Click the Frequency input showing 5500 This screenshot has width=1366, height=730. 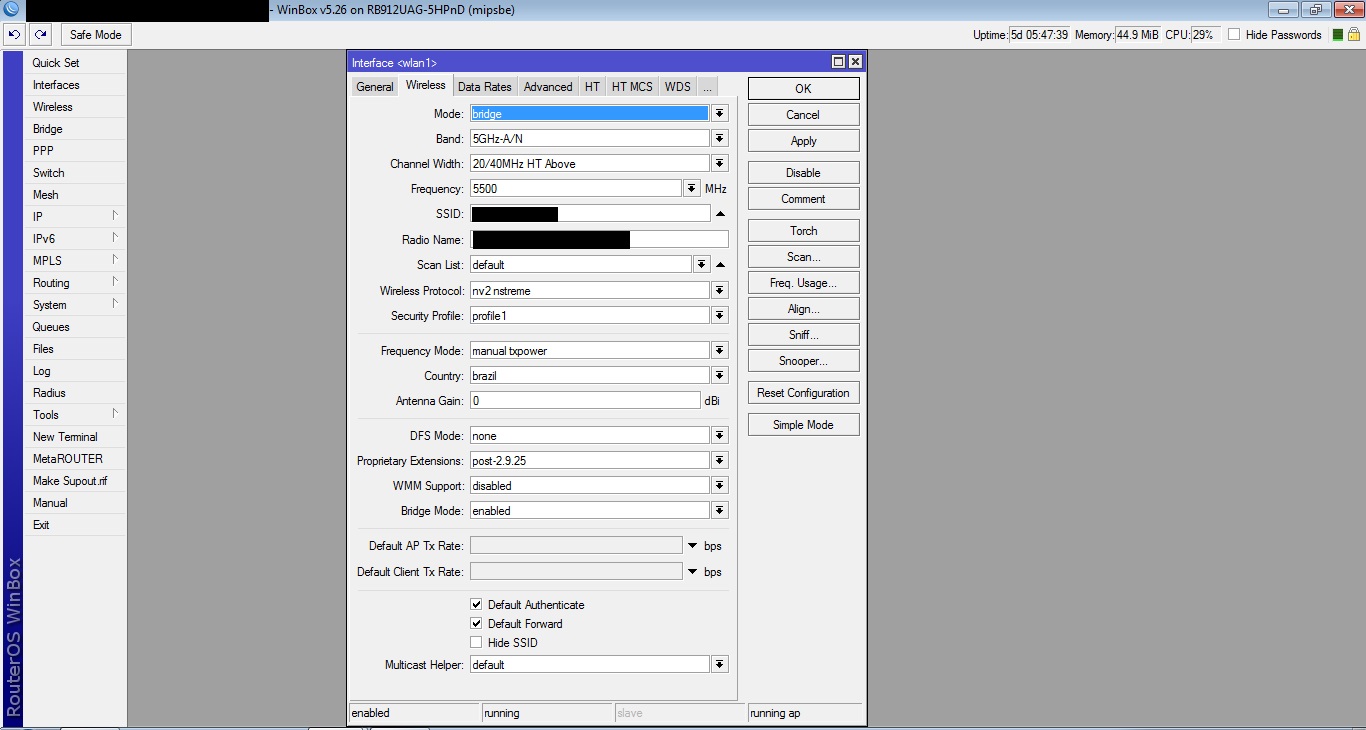[576, 189]
